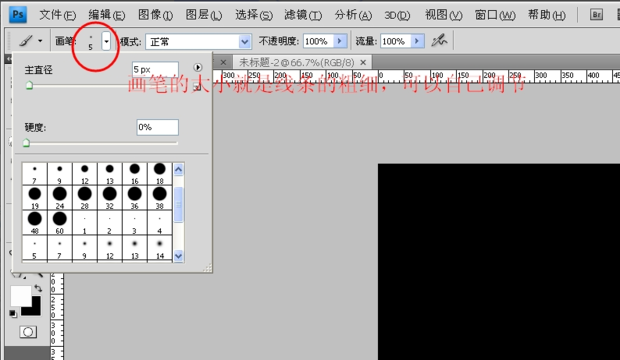Click the 不透明度 100% input field
The width and height of the screenshot is (620, 360).
(x=318, y=41)
